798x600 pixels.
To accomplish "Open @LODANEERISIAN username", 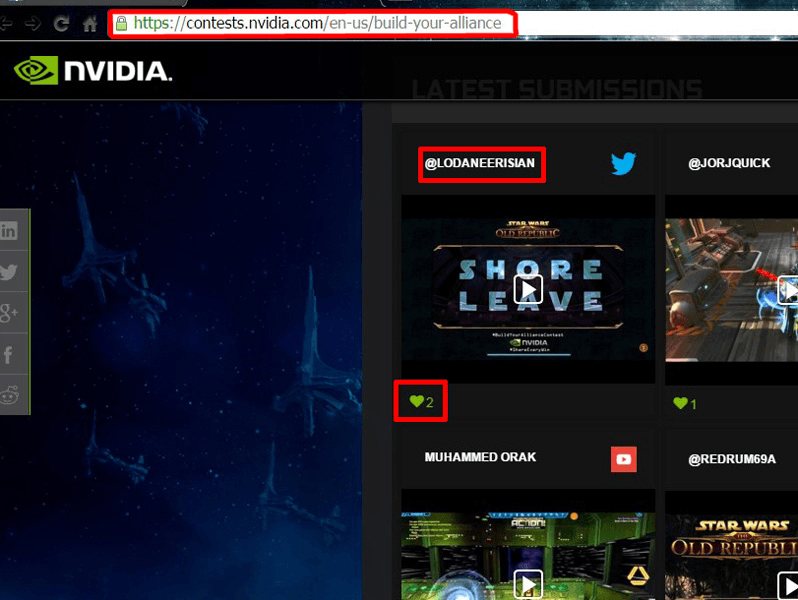I will click(x=480, y=163).
